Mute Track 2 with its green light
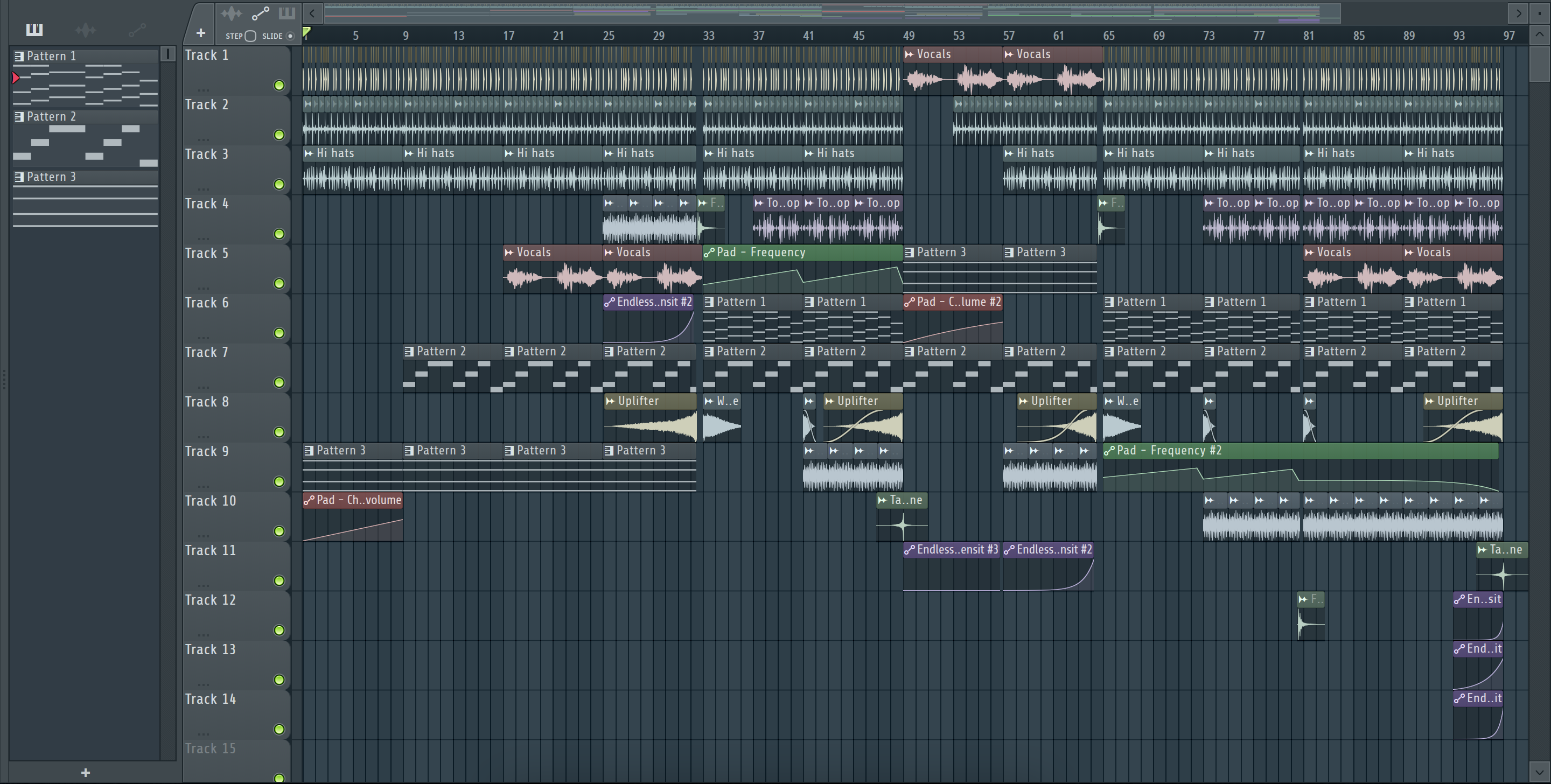1551x784 pixels. (x=279, y=135)
